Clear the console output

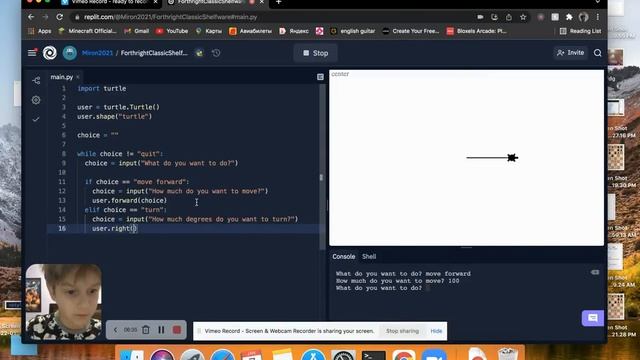pos(595,272)
